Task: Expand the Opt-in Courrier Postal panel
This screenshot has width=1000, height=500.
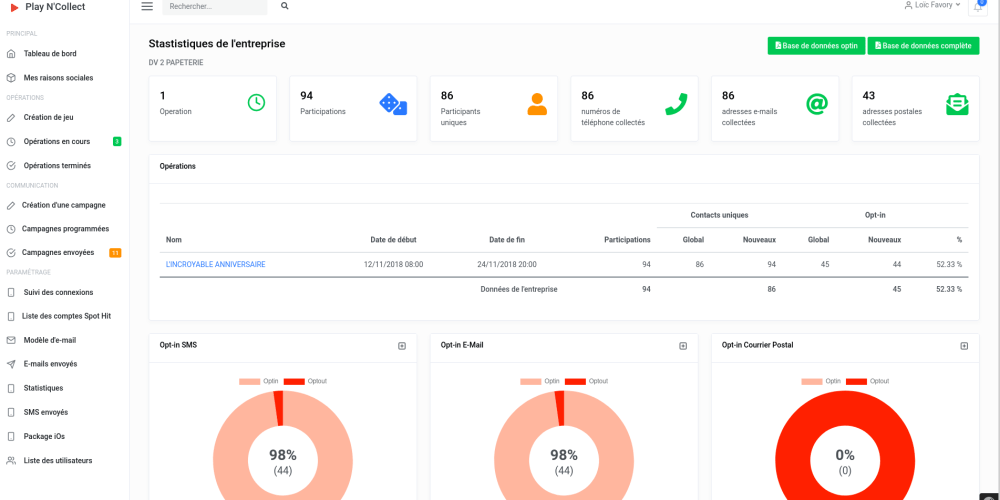Action: click(x=964, y=346)
